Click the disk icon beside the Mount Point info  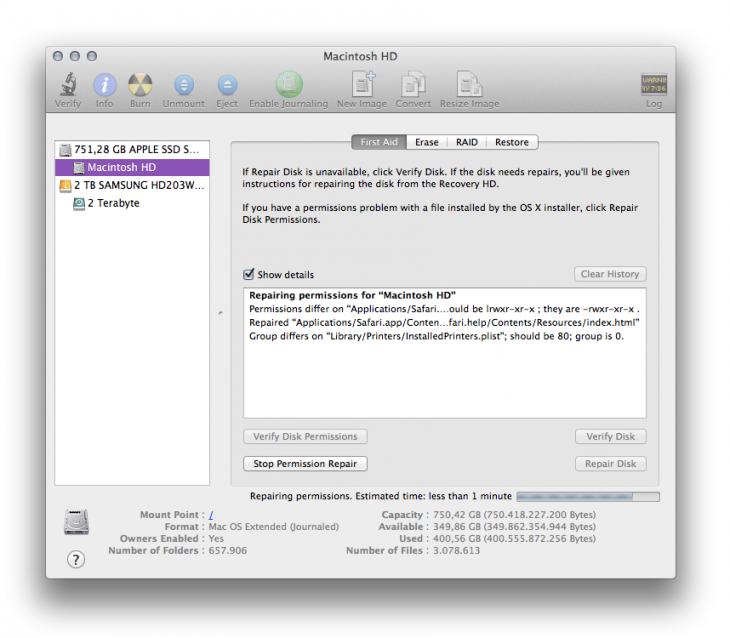[76, 522]
